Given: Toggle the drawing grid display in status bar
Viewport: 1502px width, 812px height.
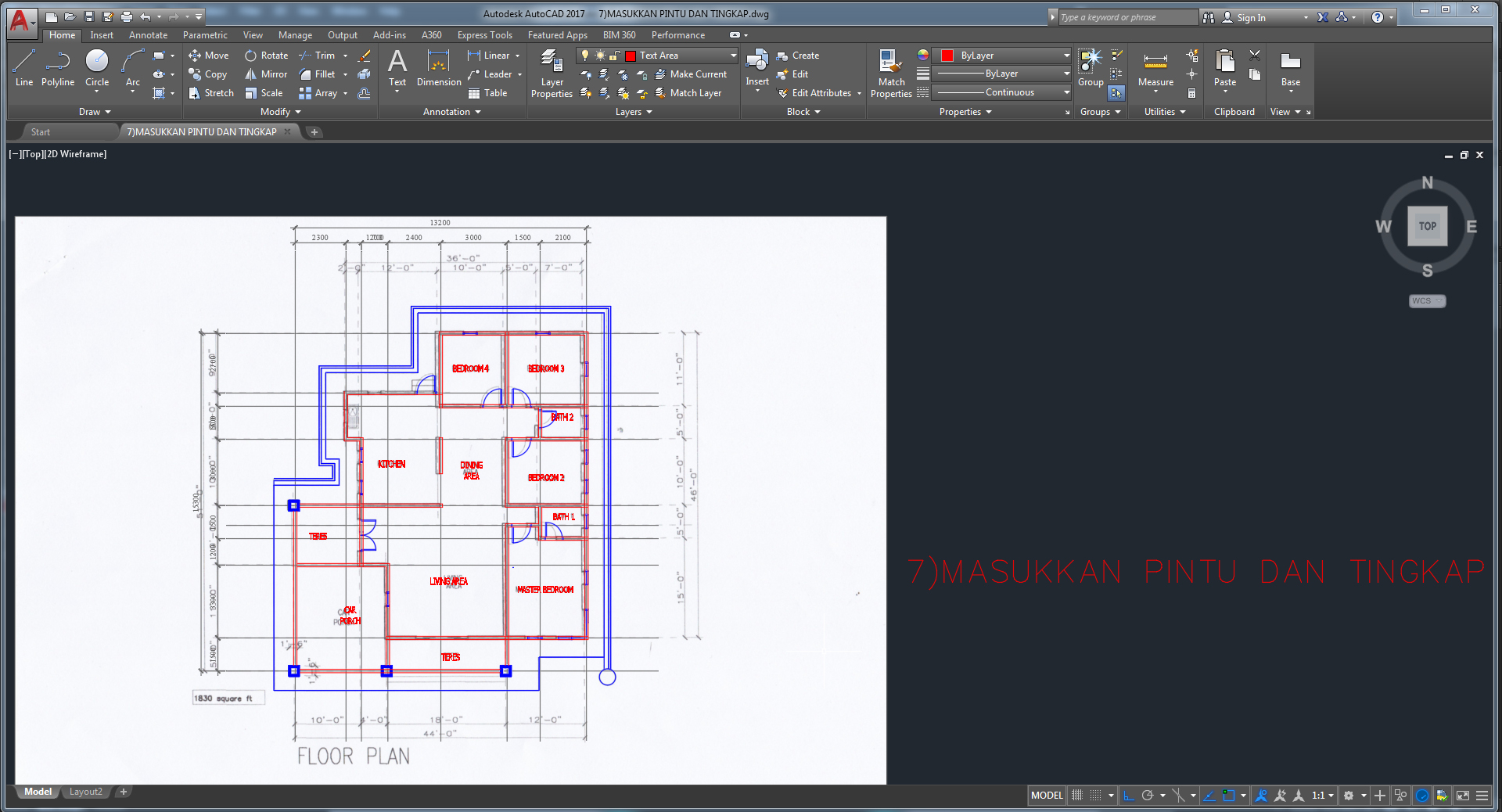Looking at the screenshot, I should click(1077, 796).
